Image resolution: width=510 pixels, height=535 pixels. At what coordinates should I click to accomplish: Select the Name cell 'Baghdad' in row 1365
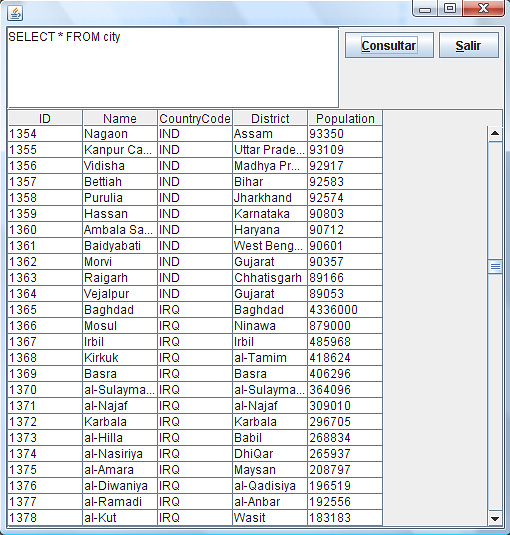pos(120,310)
